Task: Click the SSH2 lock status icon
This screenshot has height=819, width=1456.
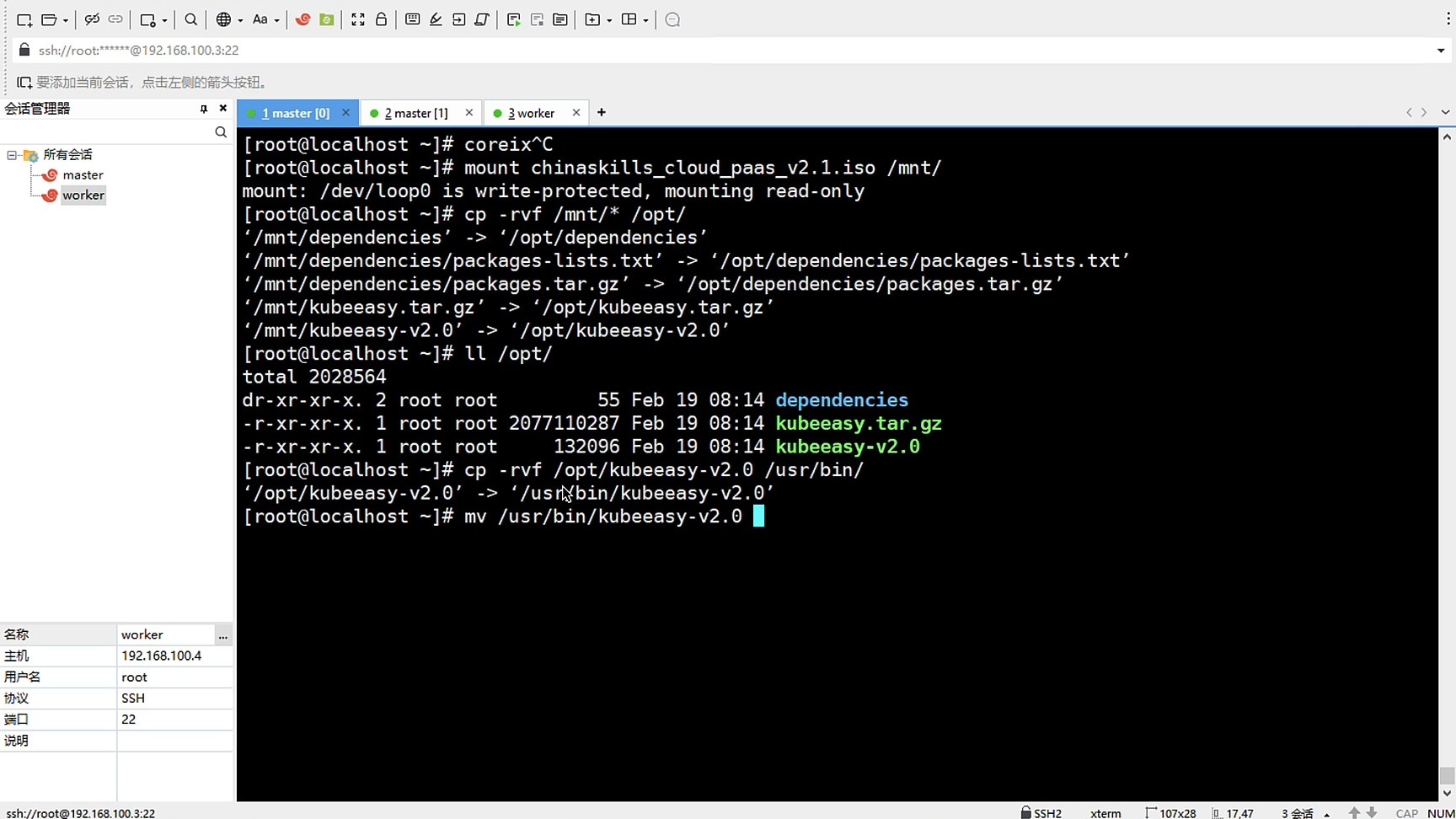Action: pos(1025,812)
